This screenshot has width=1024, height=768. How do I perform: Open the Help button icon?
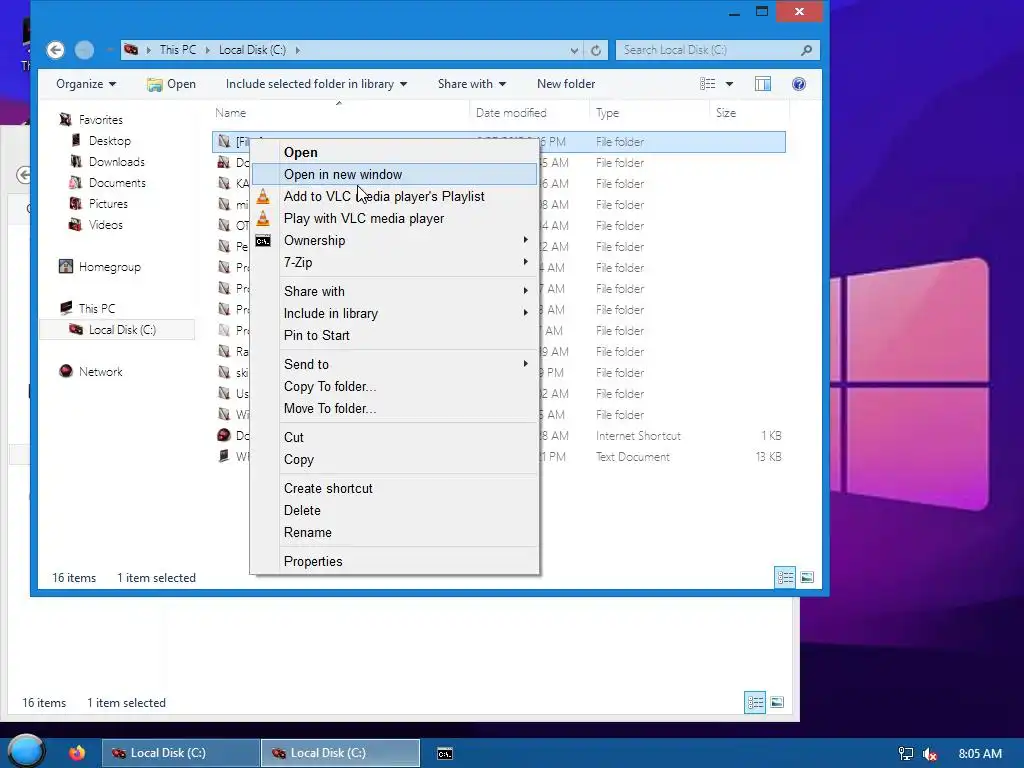[x=799, y=84]
